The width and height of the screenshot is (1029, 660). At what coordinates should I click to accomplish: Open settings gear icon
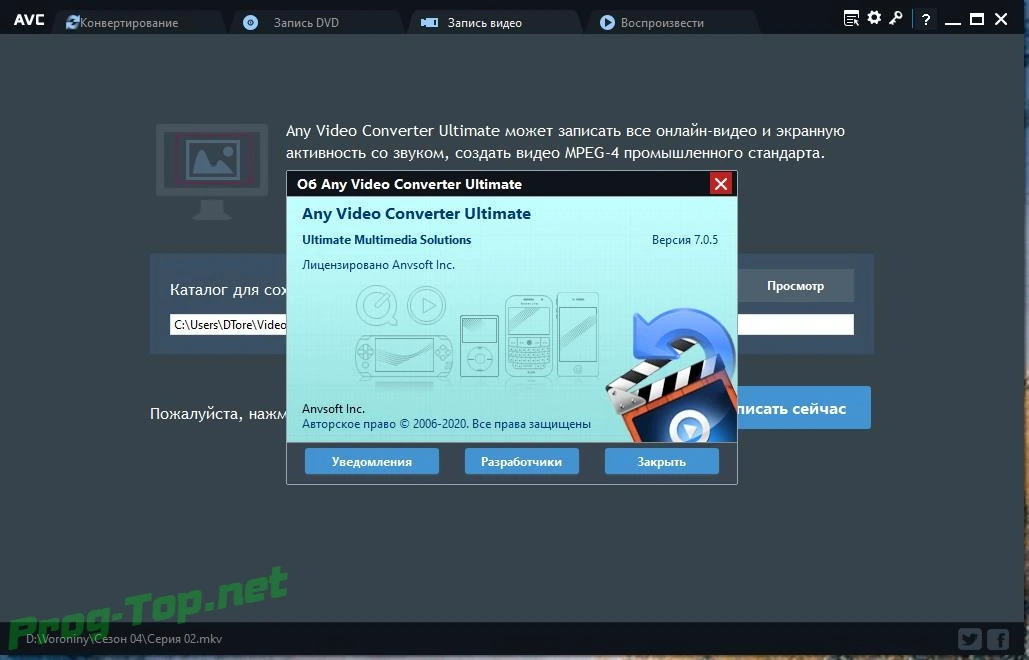tap(874, 18)
